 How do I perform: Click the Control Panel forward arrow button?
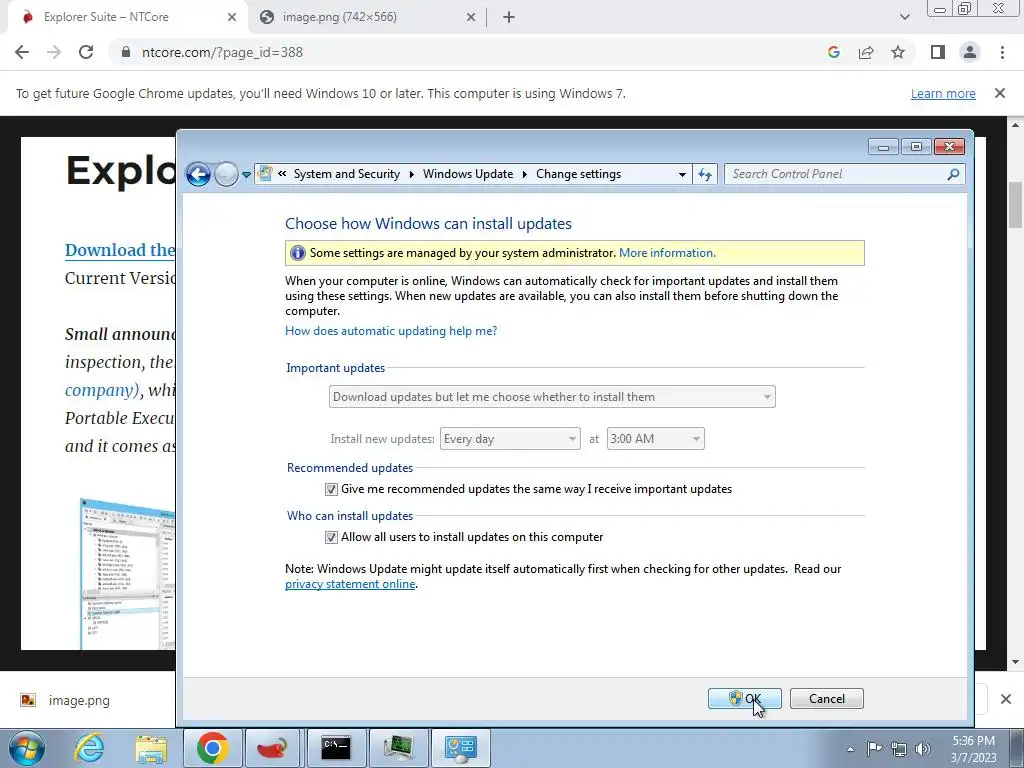point(226,174)
